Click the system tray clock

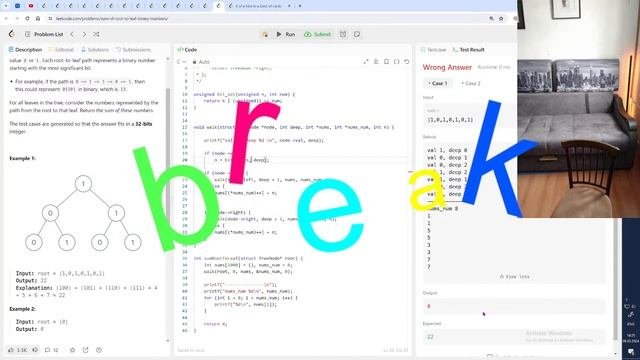(631, 338)
